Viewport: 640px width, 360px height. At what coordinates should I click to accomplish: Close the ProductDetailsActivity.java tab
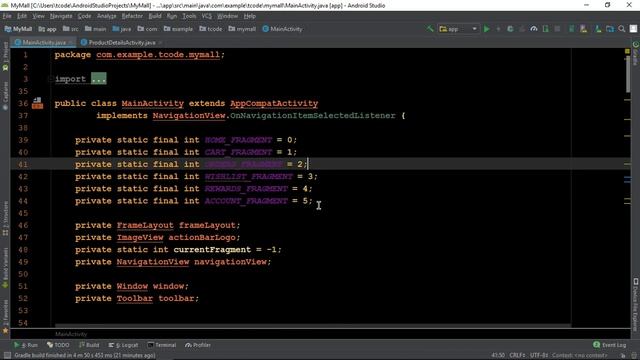160,42
